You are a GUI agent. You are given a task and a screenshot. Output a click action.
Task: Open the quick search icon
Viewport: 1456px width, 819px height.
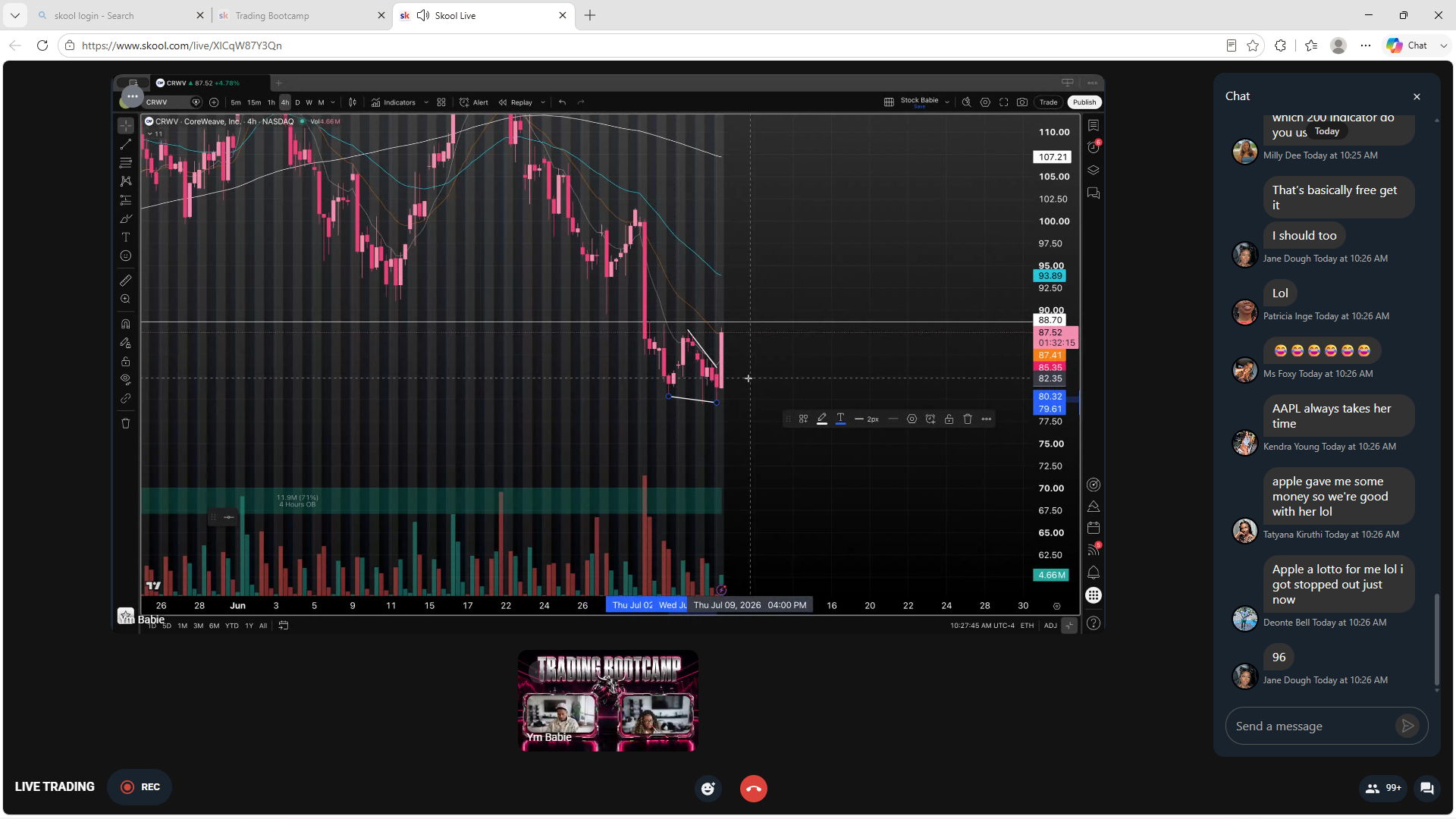pyautogui.click(x=967, y=102)
